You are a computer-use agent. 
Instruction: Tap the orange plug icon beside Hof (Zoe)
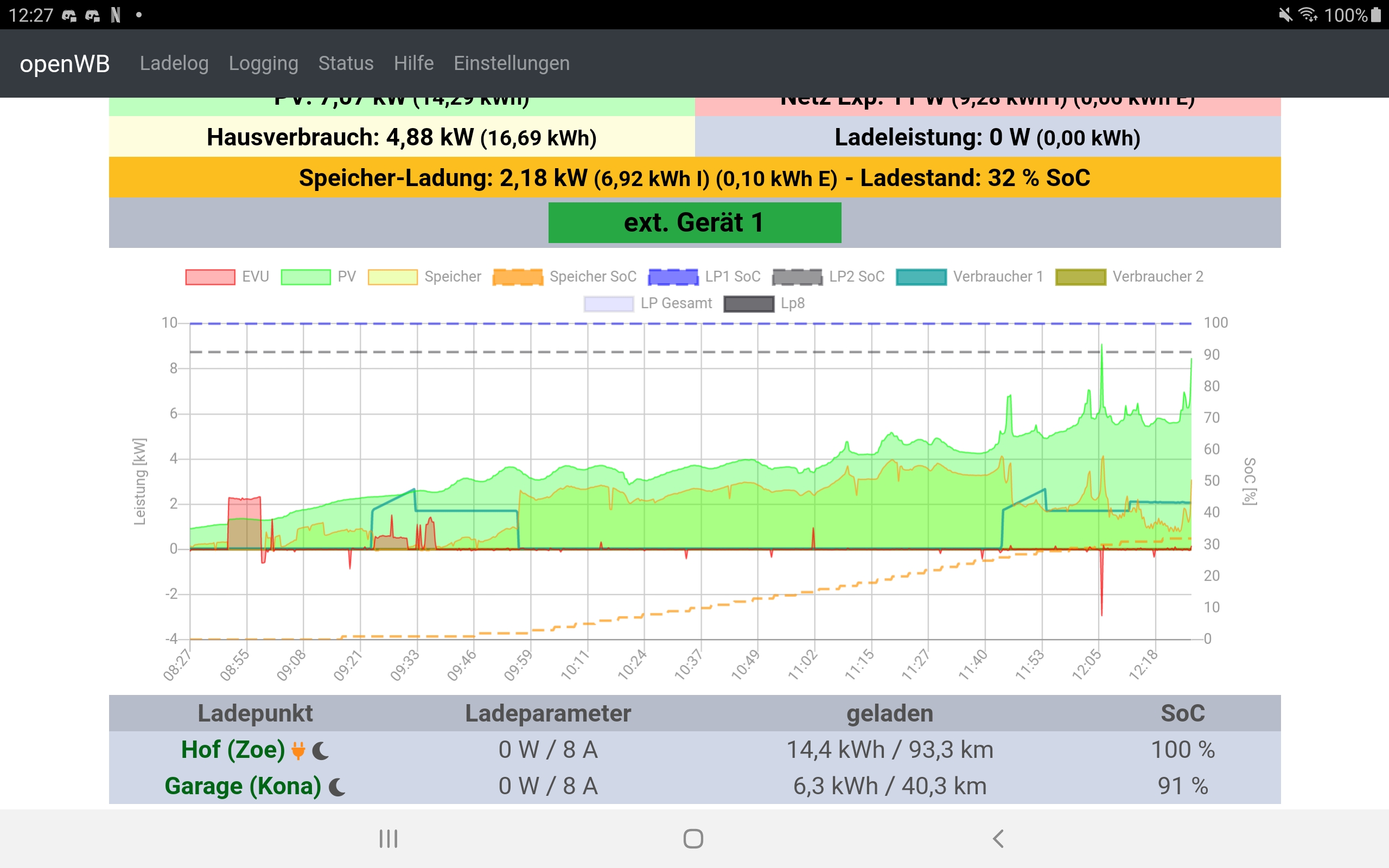tap(298, 750)
